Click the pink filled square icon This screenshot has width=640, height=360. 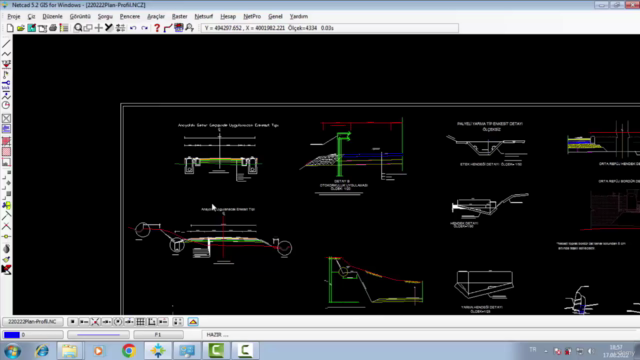click(x=6, y=152)
